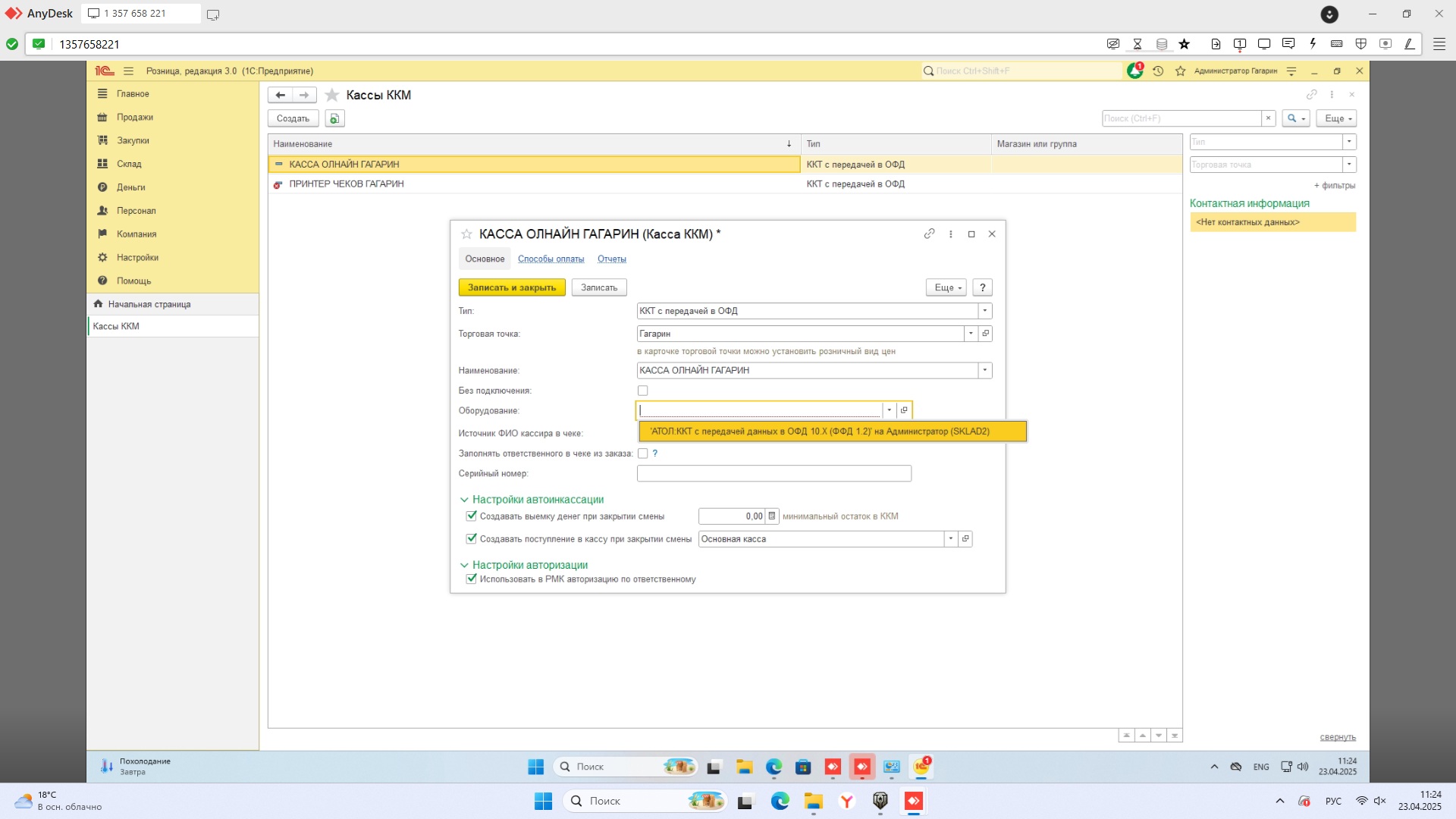The height and width of the screenshot is (819, 1456).
Task: Click the favorites star in 1C header
Action: (1181, 71)
